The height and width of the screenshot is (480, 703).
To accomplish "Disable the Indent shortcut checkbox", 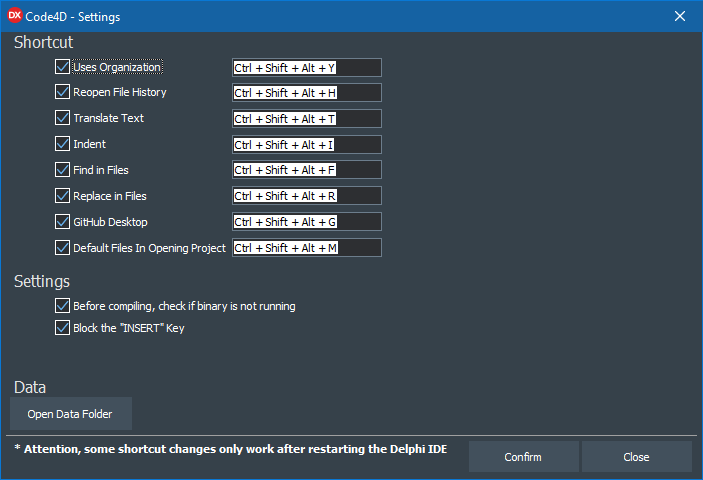I will click(x=62, y=144).
